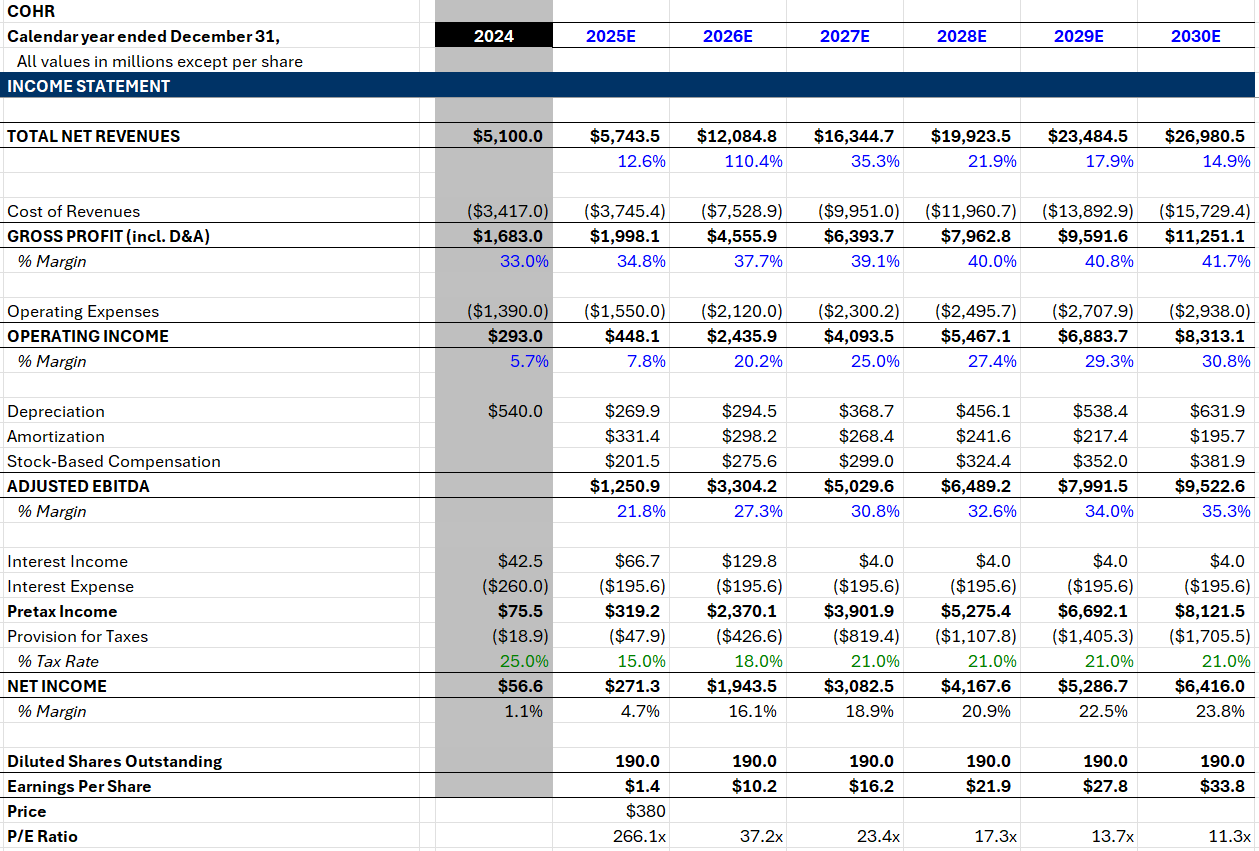
Task: Select 2024 depreciation value $540.0
Action: pyautogui.click(x=515, y=411)
